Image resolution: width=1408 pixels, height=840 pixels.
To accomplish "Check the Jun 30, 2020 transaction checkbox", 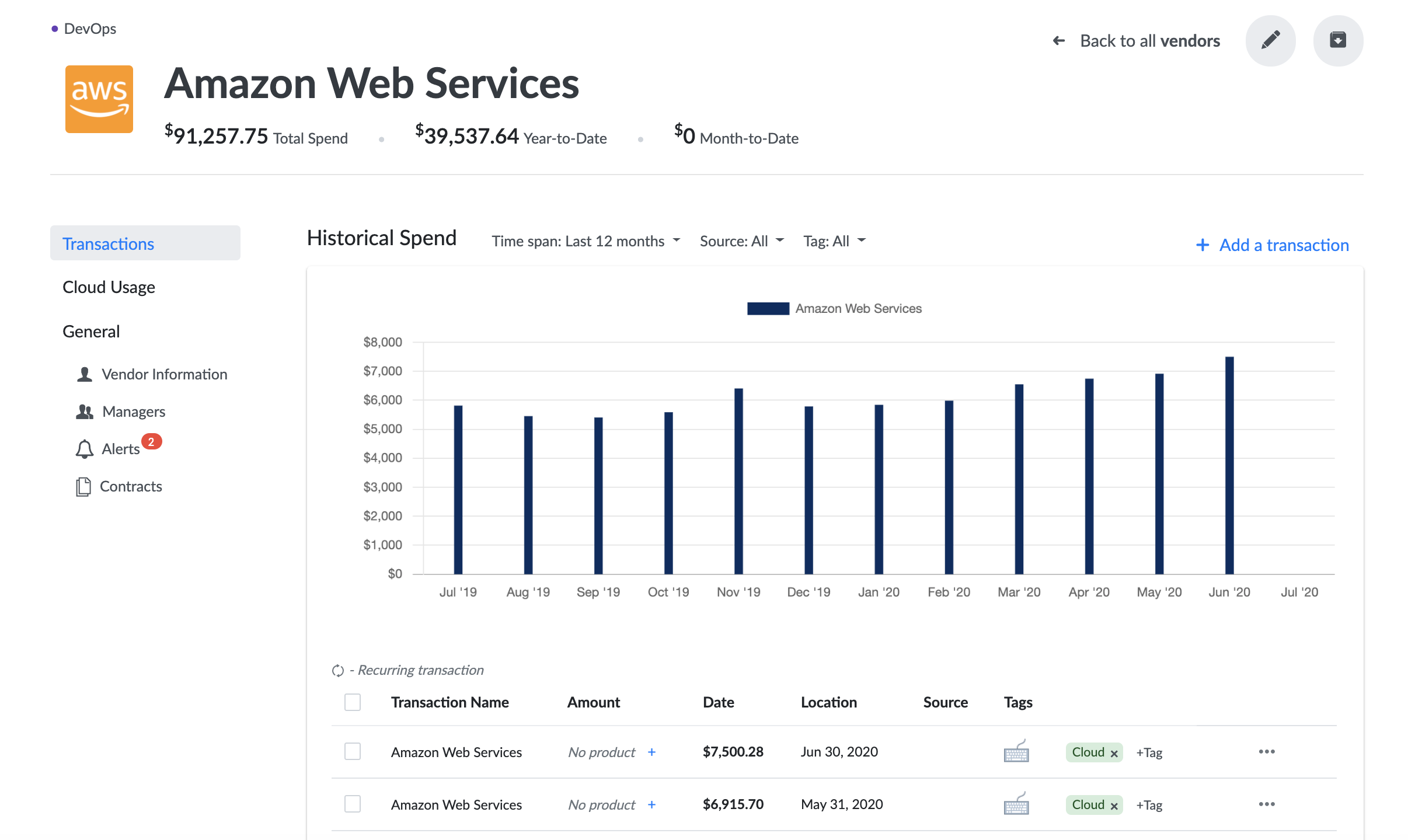I will point(353,751).
